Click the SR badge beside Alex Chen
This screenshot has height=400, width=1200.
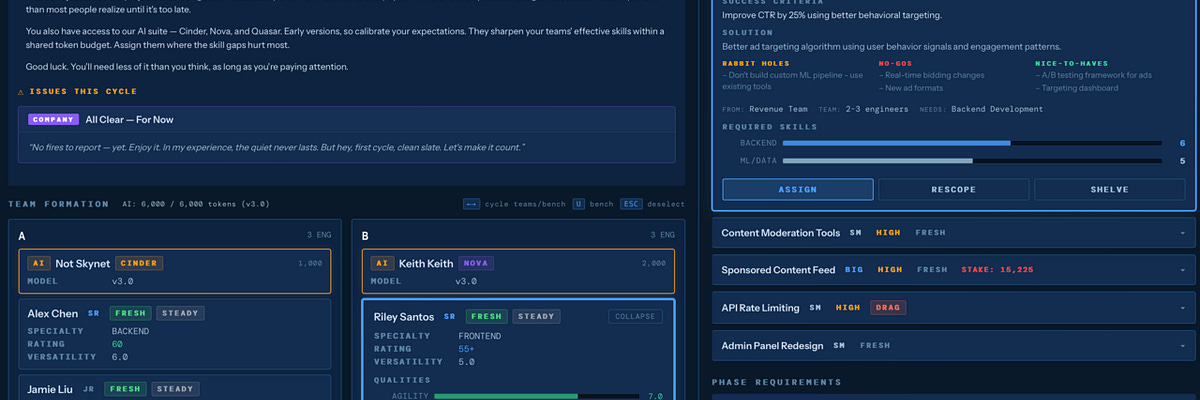[94, 313]
